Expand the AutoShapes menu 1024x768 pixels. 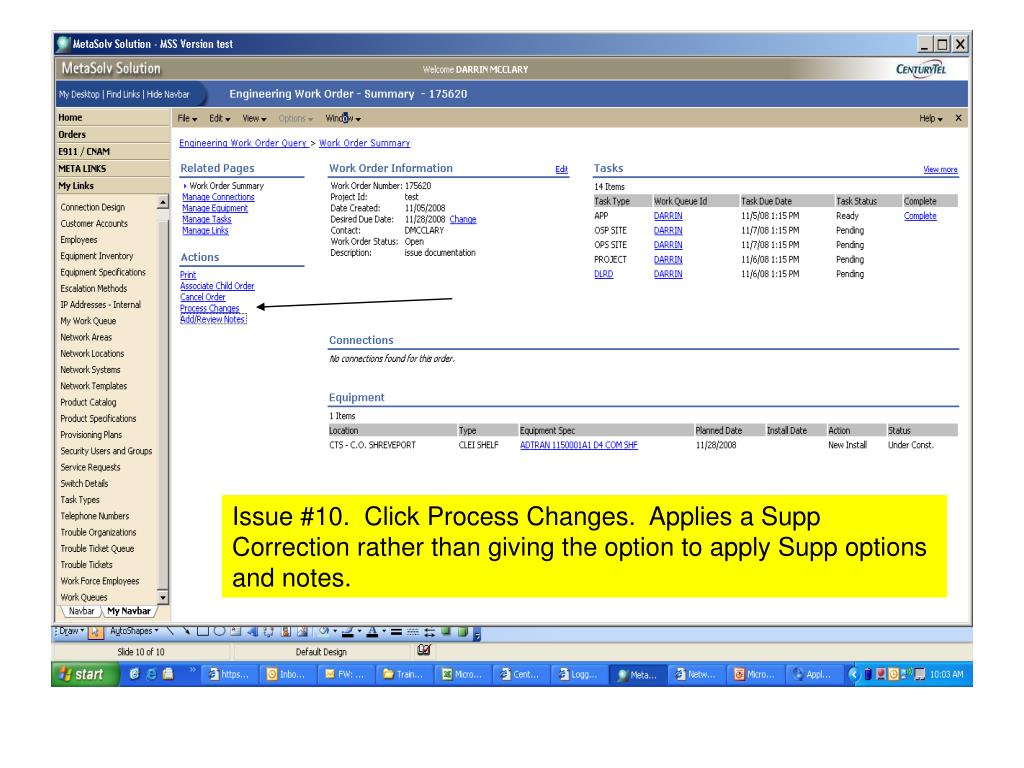[134, 632]
